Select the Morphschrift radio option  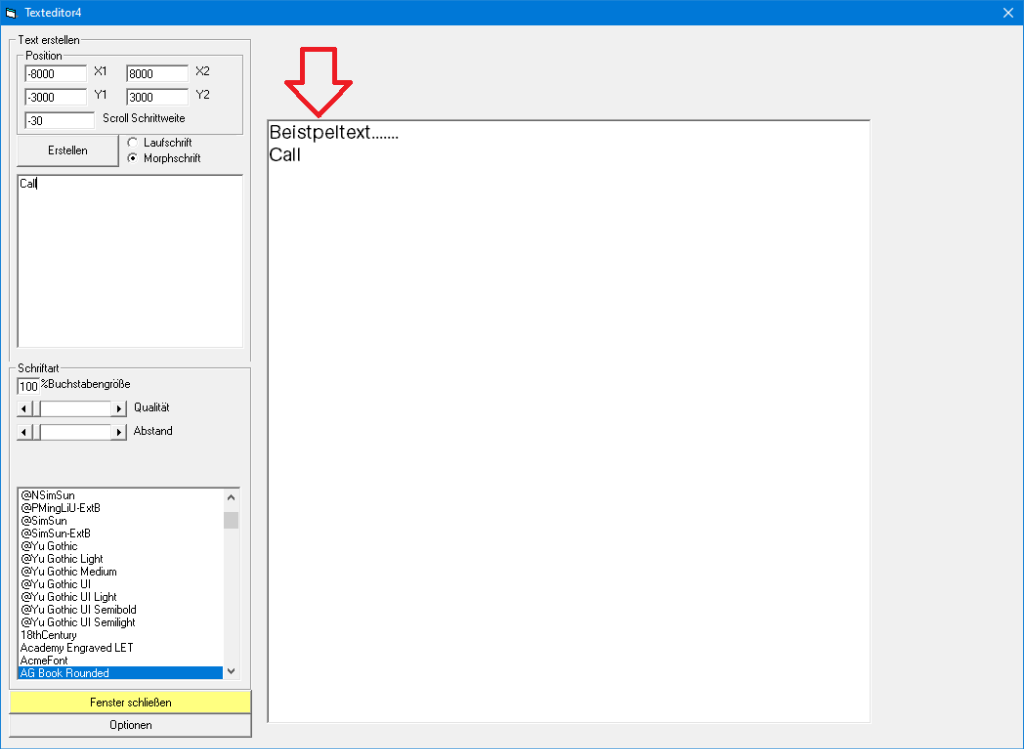[x=132, y=158]
